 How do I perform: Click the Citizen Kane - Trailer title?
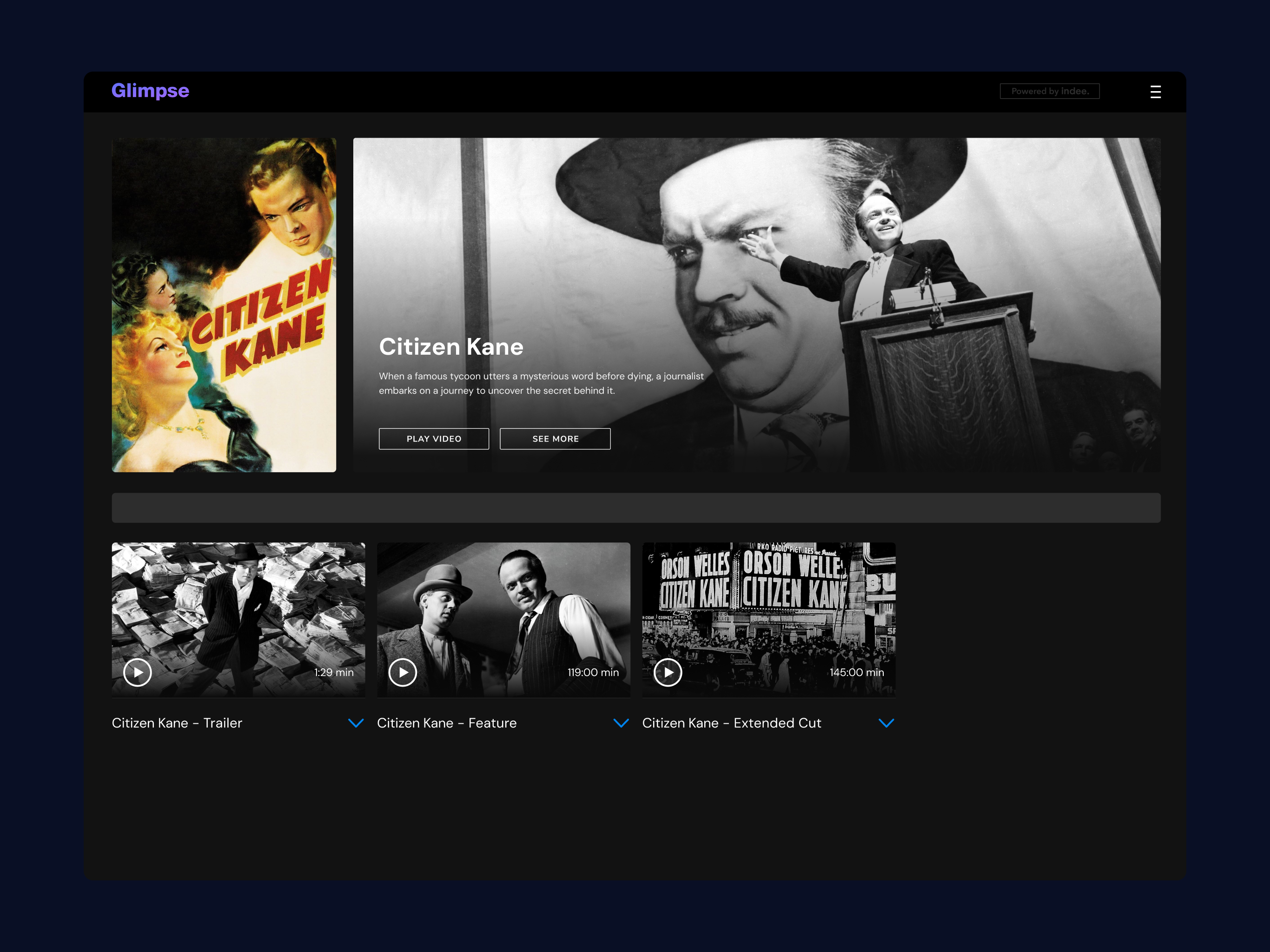pyautogui.click(x=177, y=723)
